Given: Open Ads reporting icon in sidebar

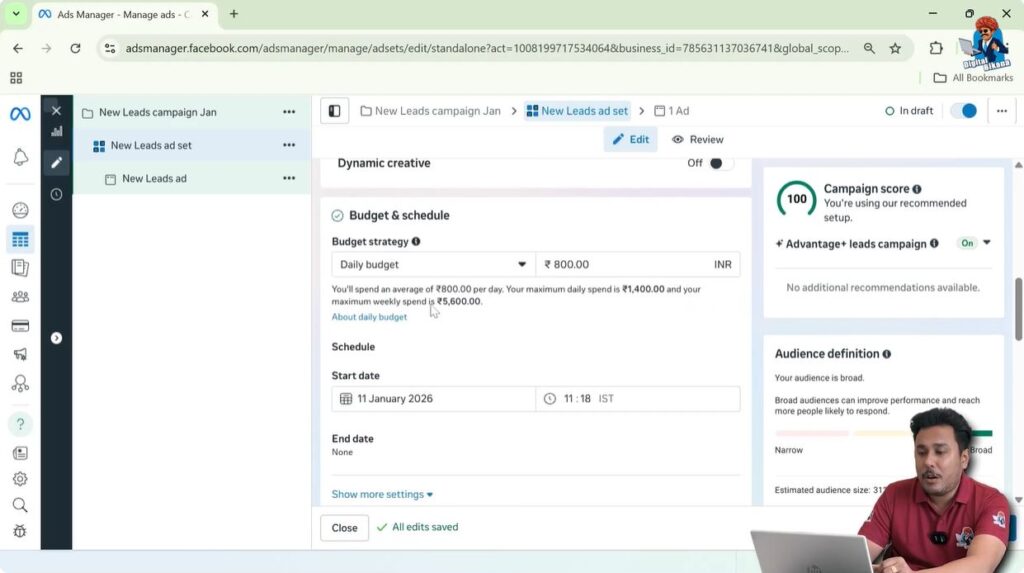Looking at the screenshot, I should [20, 267].
